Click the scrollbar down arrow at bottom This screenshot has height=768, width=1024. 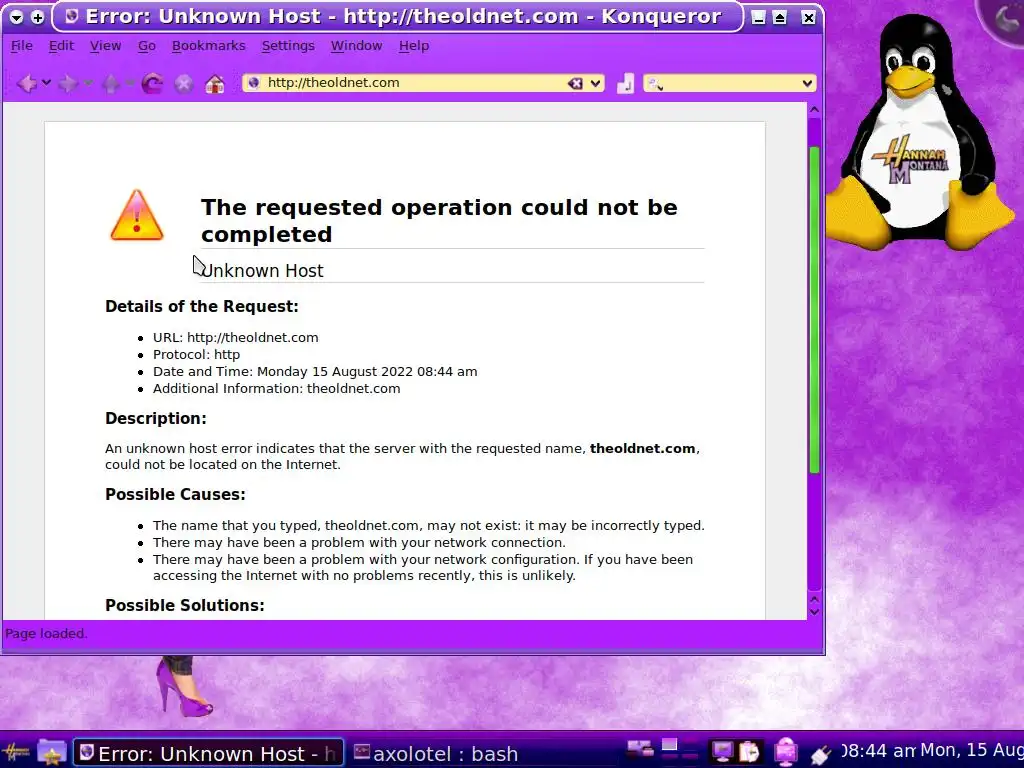click(x=814, y=612)
